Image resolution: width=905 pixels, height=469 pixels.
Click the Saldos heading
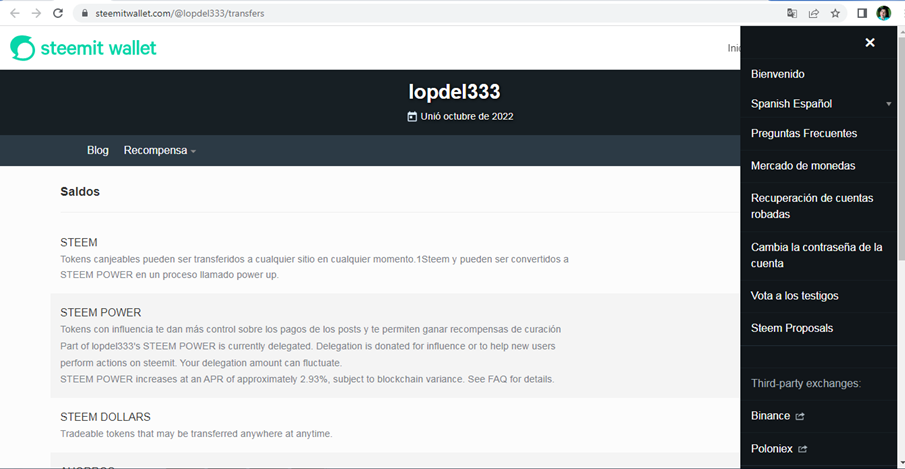click(x=80, y=192)
